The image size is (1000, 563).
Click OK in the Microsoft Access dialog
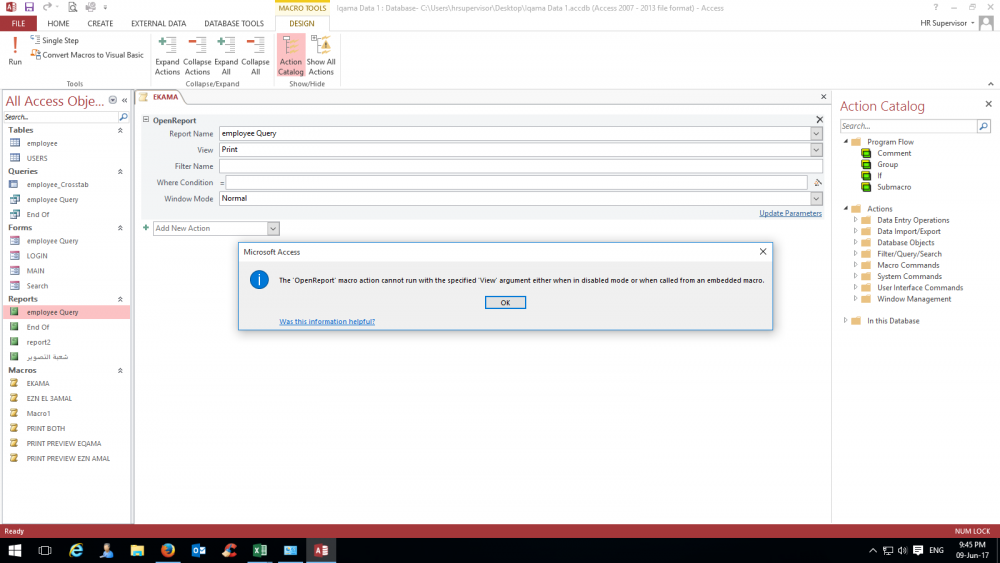[505, 302]
